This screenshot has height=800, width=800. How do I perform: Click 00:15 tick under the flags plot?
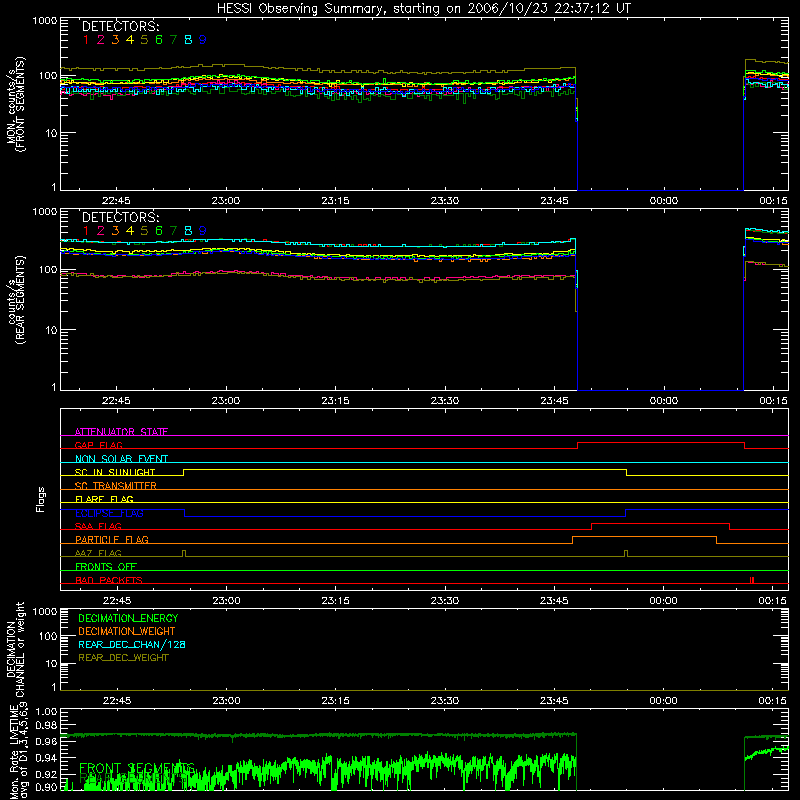tap(772, 601)
